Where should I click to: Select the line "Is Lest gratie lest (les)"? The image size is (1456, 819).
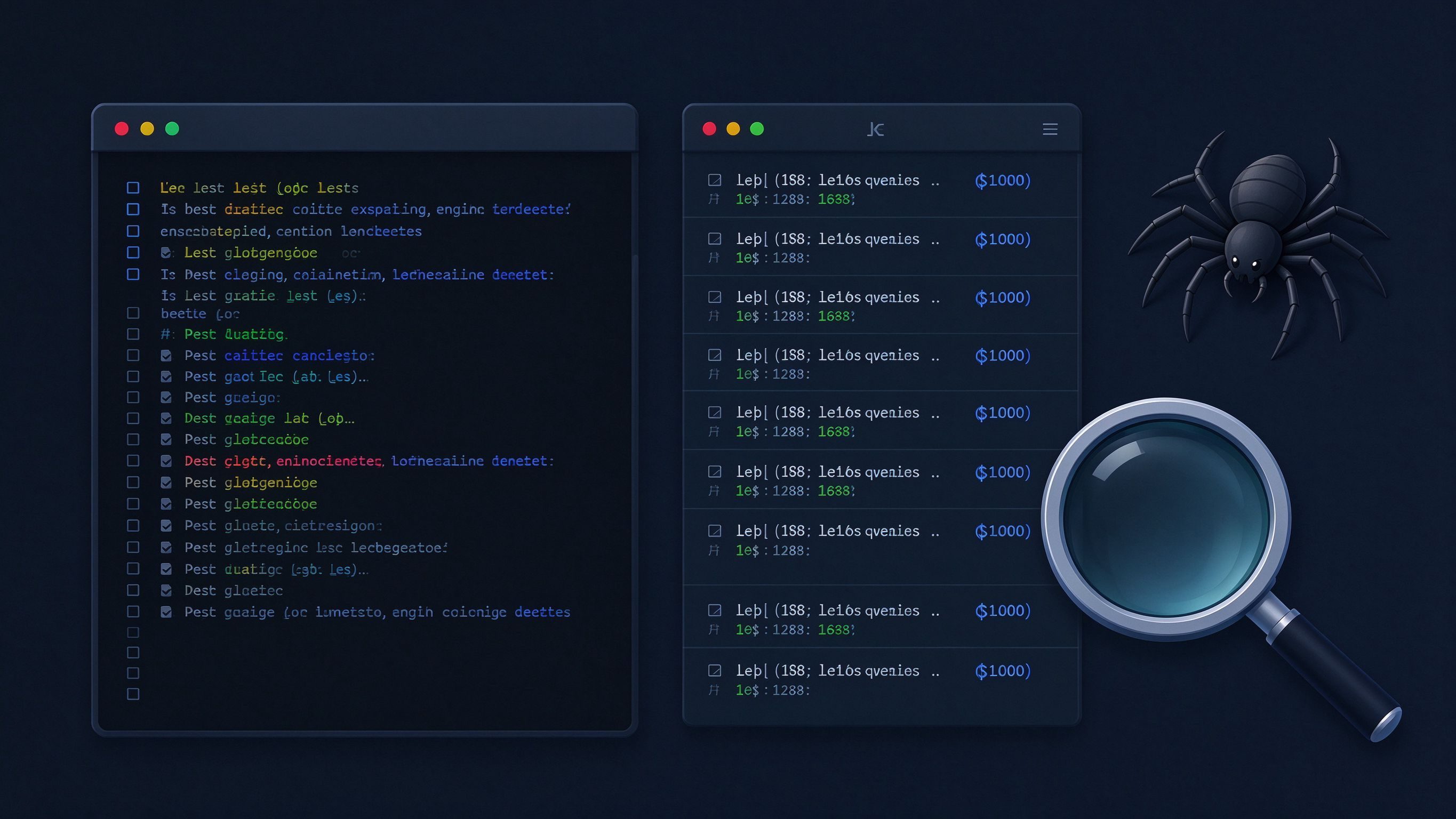[x=263, y=296]
